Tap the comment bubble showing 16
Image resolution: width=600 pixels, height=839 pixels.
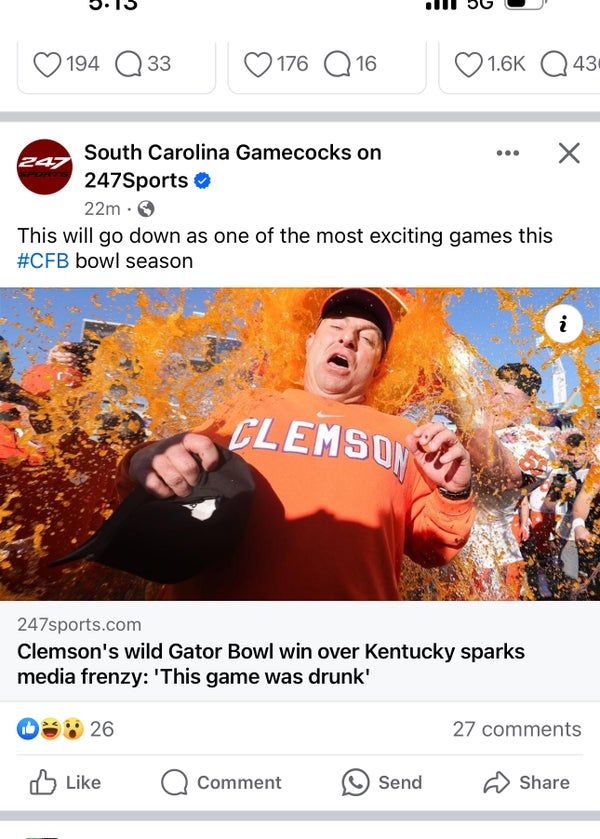338,64
